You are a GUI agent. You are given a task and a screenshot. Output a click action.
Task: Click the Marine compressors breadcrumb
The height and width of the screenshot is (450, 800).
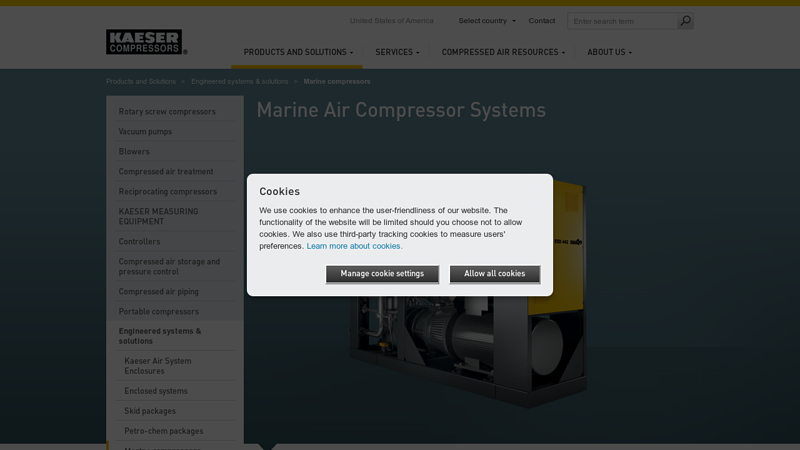(x=337, y=82)
